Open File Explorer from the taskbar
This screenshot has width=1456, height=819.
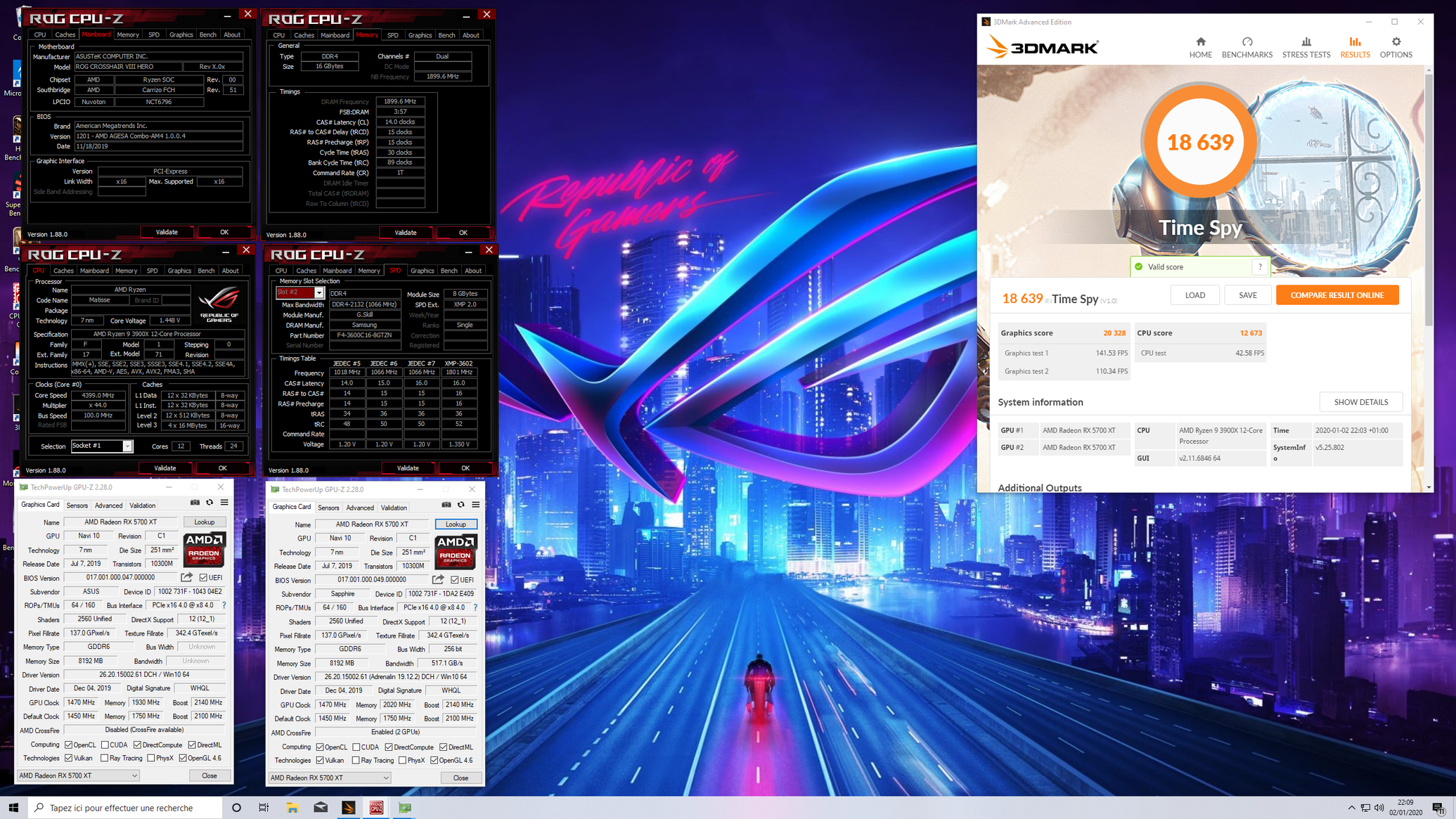(292, 808)
